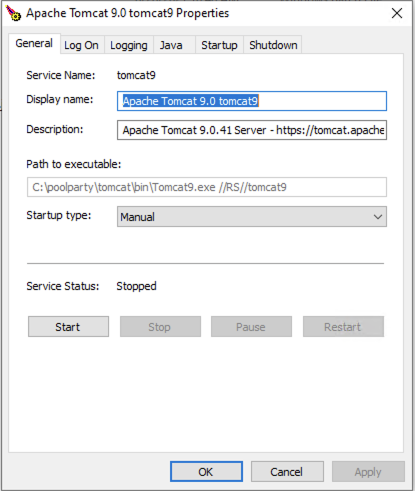
Task: Click the disabled Restart button
Action: [x=343, y=327]
